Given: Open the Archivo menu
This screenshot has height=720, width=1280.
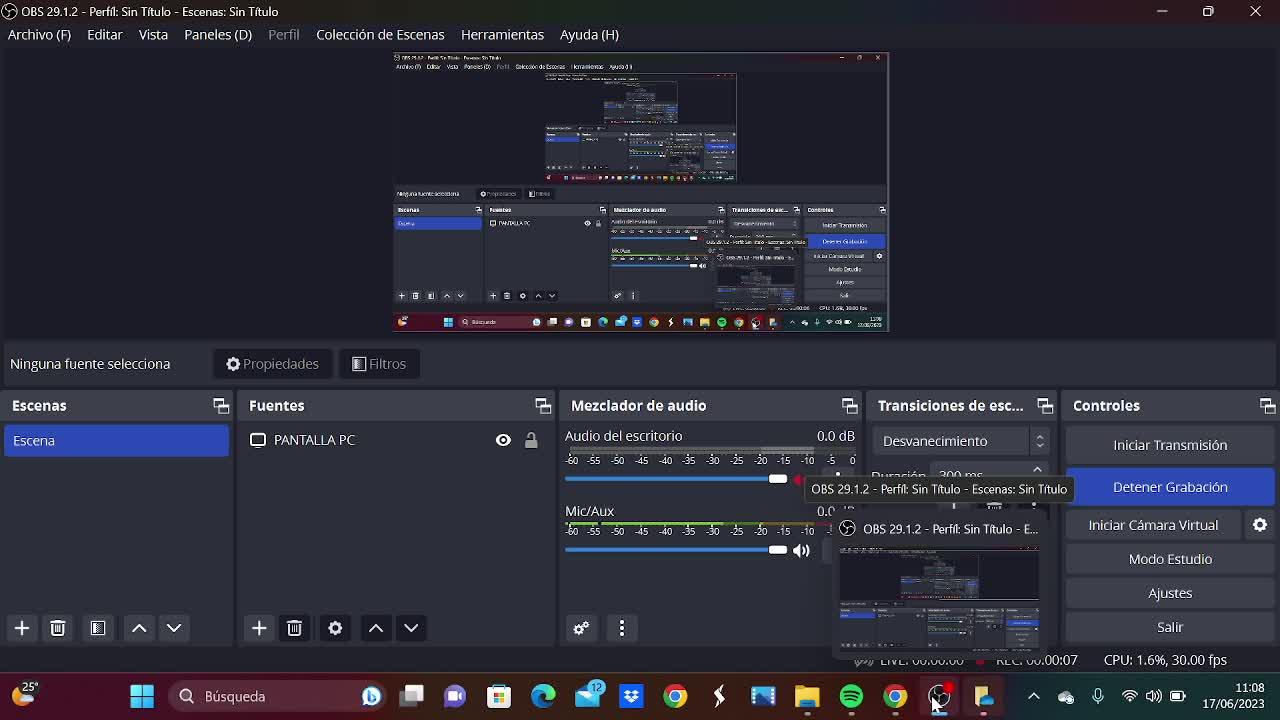Looking at the screenshot, I should (39, 34).
